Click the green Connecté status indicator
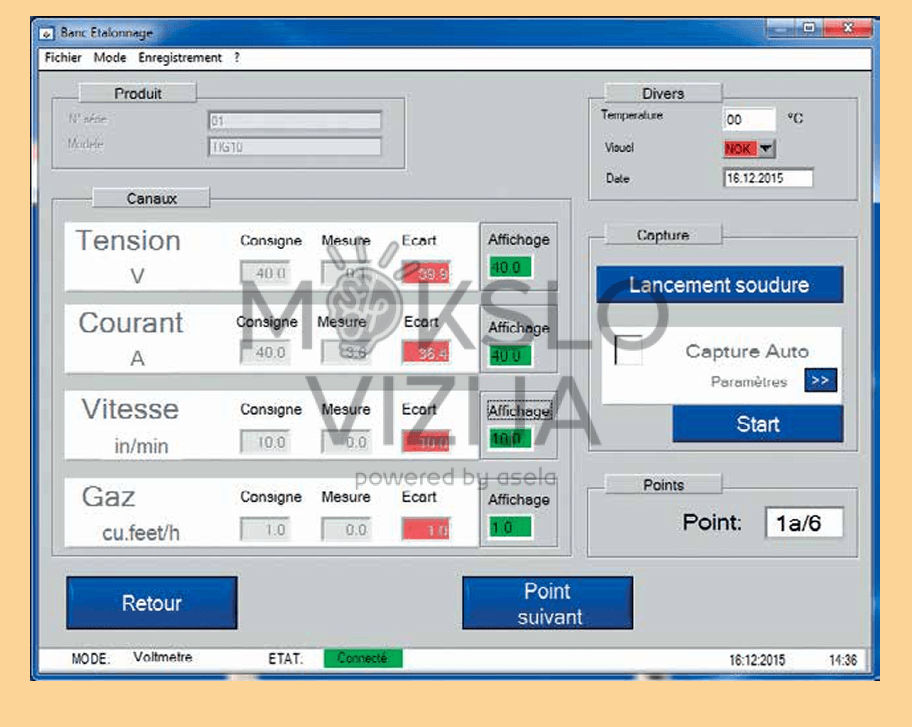912x727 pixels. tap(362, 658)
